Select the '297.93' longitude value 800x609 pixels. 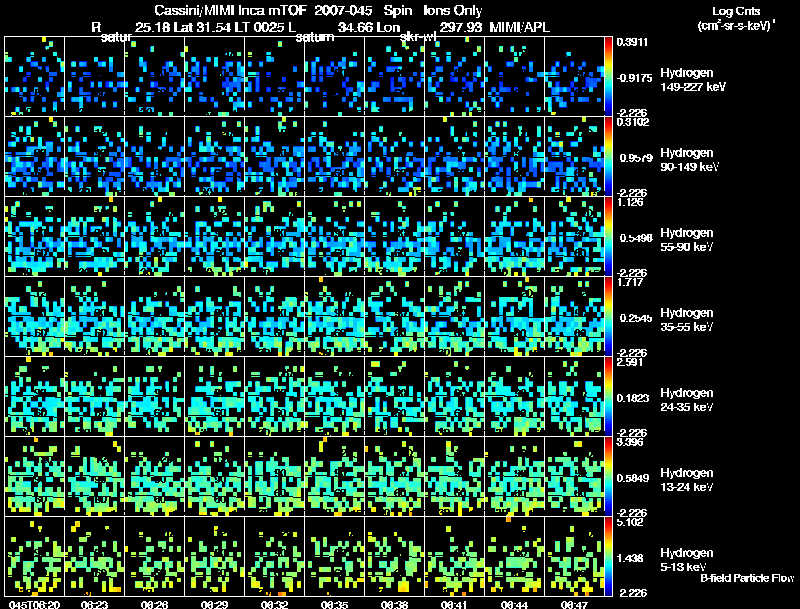(x=460, y=27)
